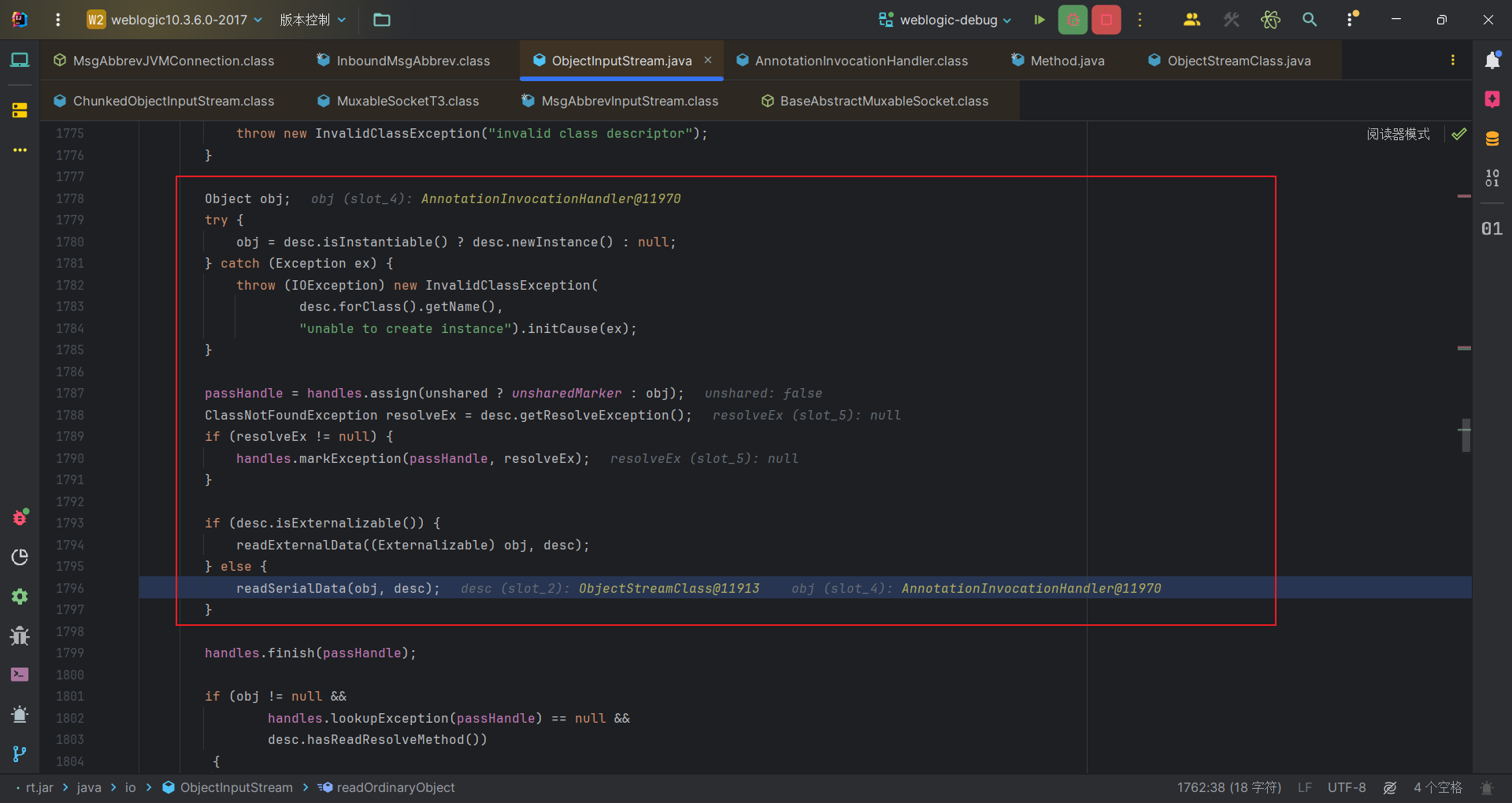The width and height of the screenshot is (1512, 803).
Task: Open Code With Me people icon
Action: [x=1191, y=20]
